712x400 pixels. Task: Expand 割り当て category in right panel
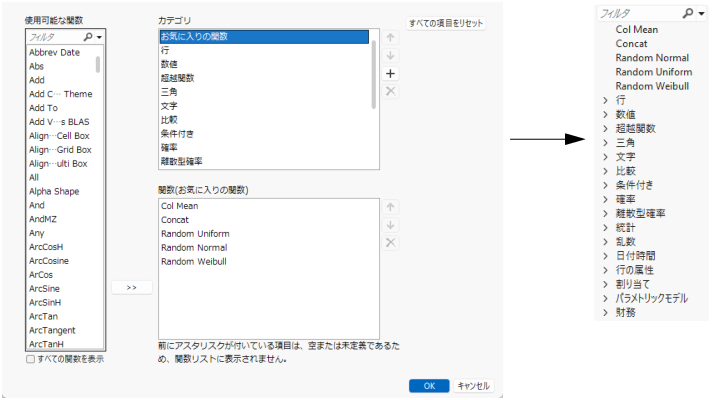tap(605, 284)
